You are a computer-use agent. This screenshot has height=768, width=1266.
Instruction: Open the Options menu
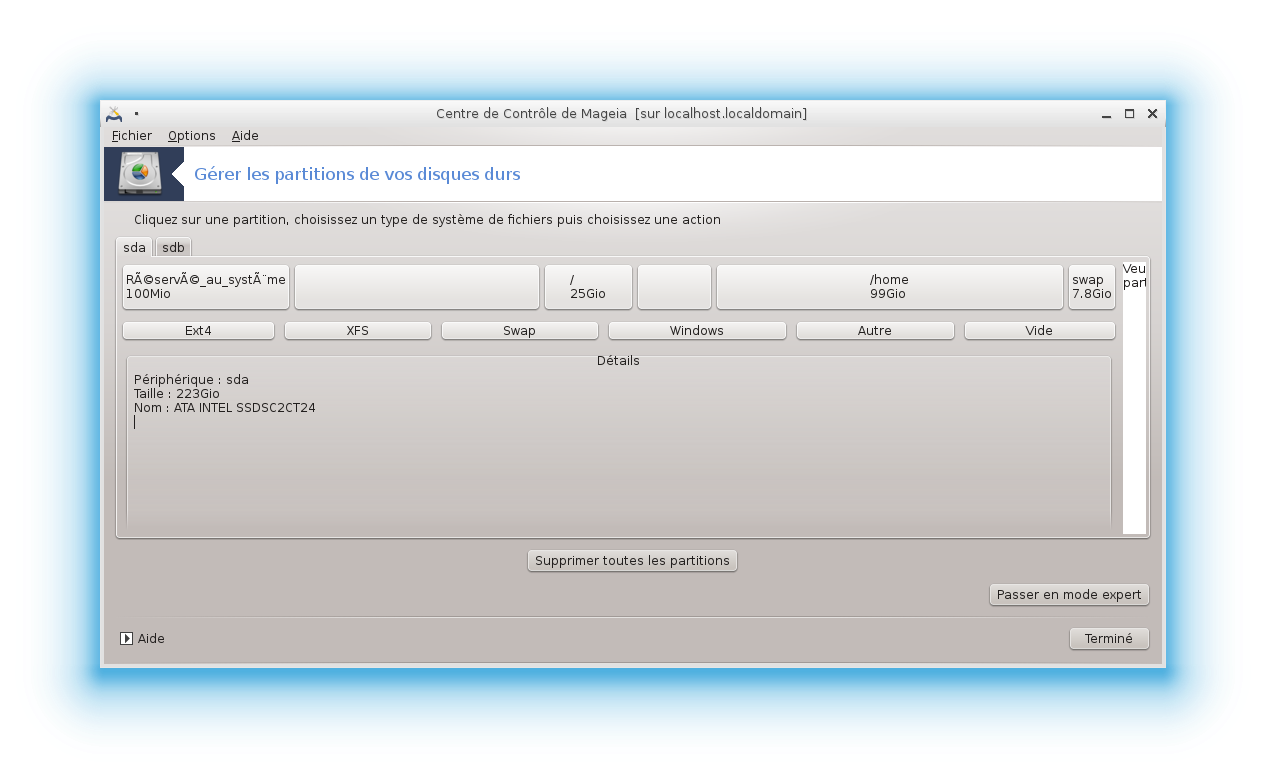tap(191, 136)
